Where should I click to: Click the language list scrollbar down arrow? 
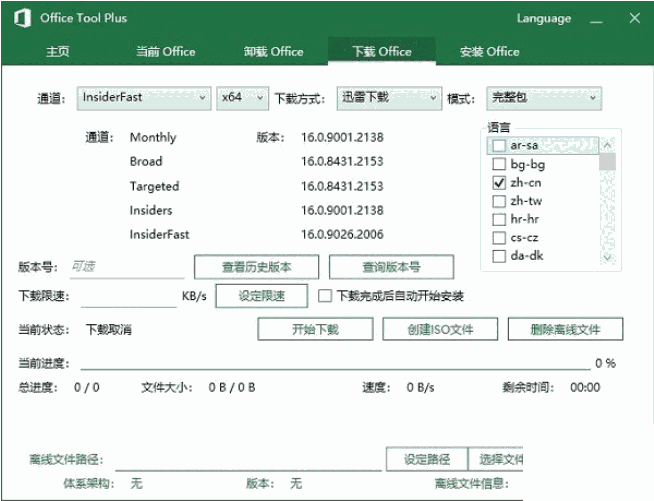607,258
